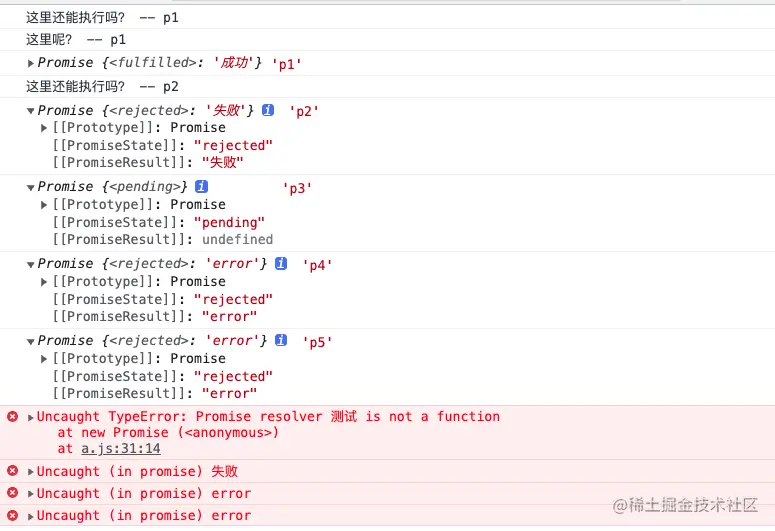The height and width of the screenshot is (531, 775).
Task: Click the info icon next to p5
Action: point(281,341)
